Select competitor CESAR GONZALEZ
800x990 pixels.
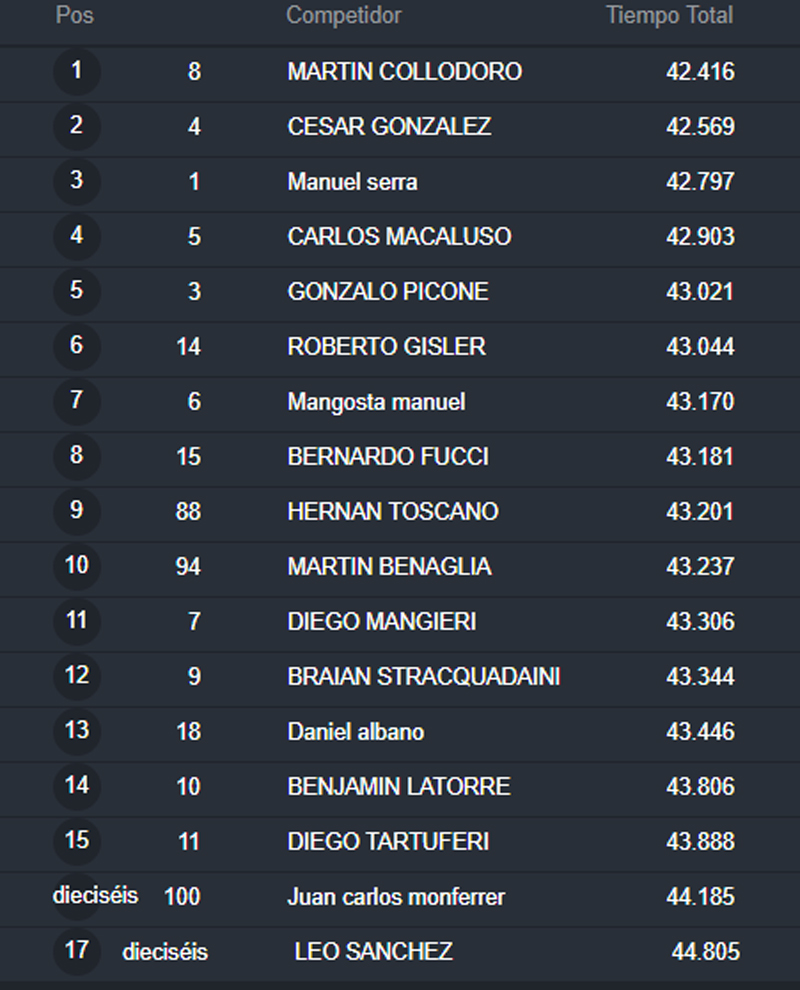[x=389, y=126]
